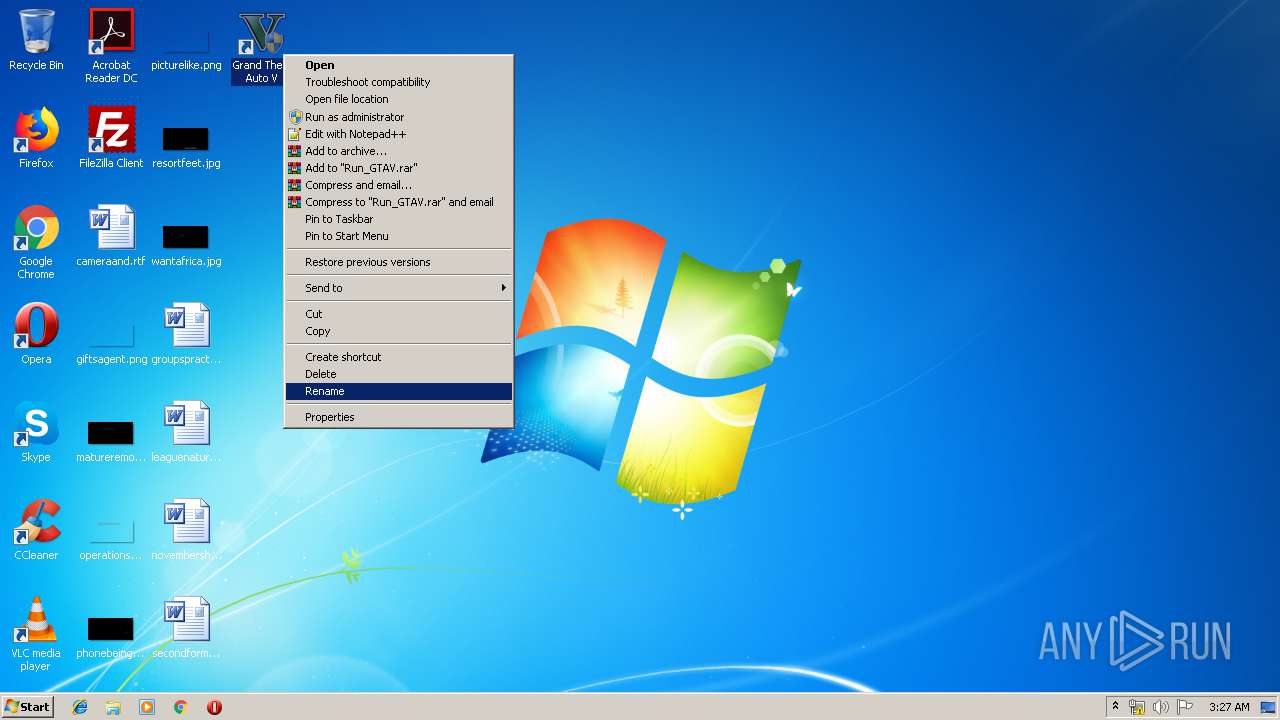1280x720 pixels.
Task: Open the volume tray icon
Action: tap(1160, 707)
